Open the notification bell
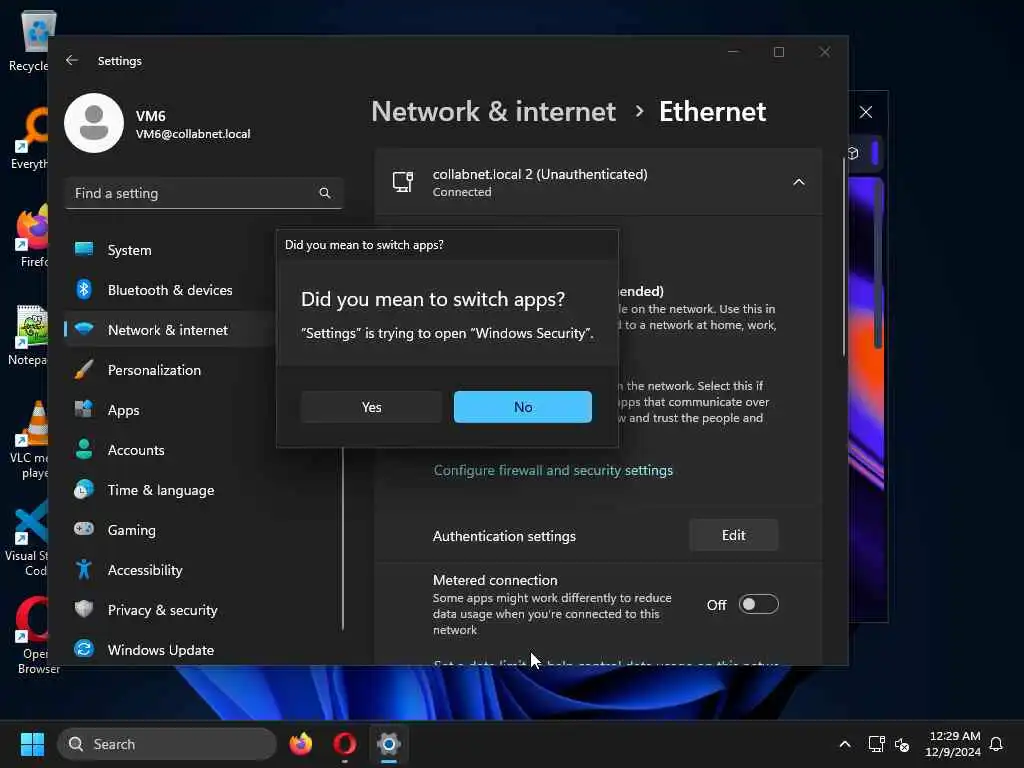Image resolution: width=1024 pixels, height=768 pixels. click(x=996, y=744)
